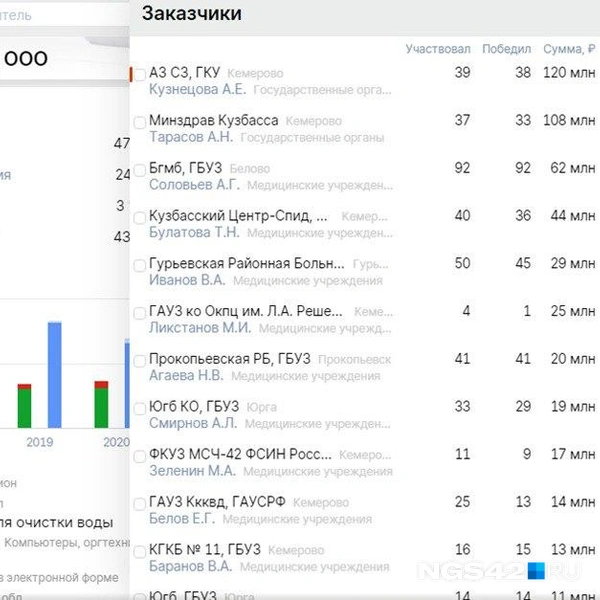Open customer Минздрав Кузбасса
This screenshot has height=600, width=600.
click(x=214, y=120)
